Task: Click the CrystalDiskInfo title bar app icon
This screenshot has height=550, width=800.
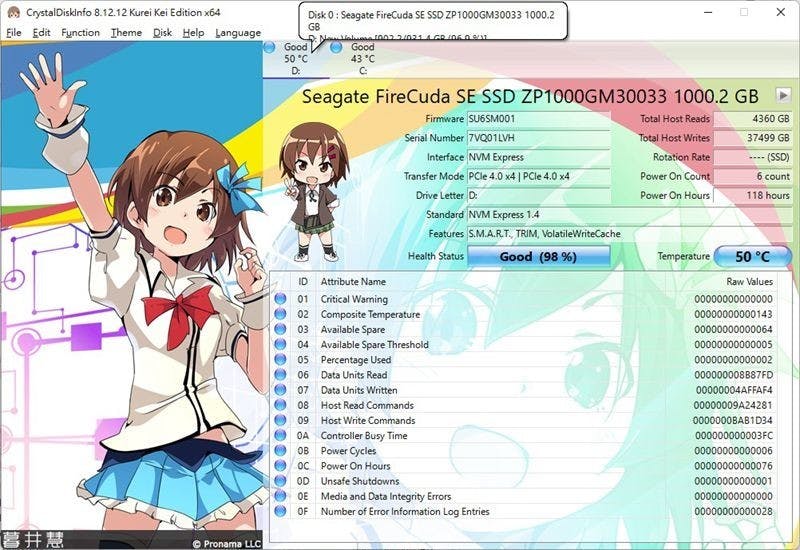Action: click(14, 12)
